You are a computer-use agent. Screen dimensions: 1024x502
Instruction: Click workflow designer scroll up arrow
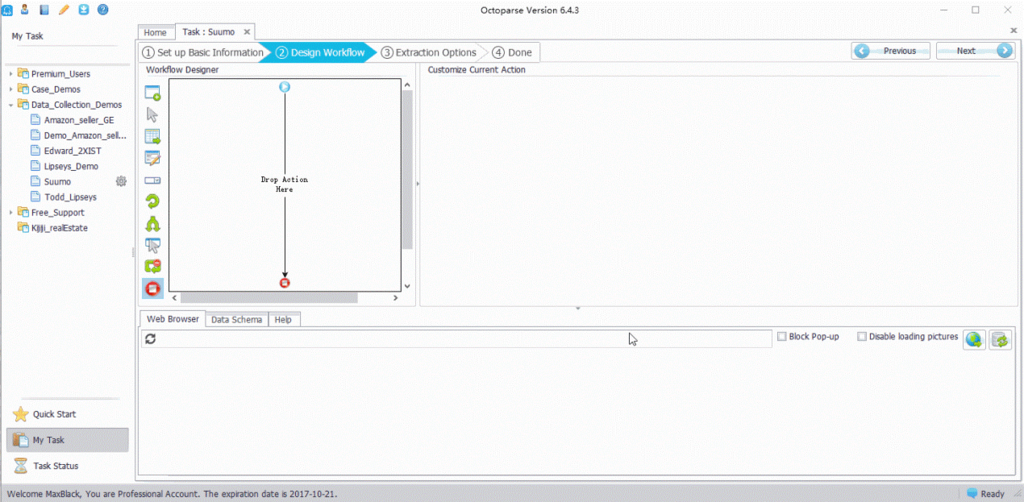pyautogui.click(x=408, y=85)
